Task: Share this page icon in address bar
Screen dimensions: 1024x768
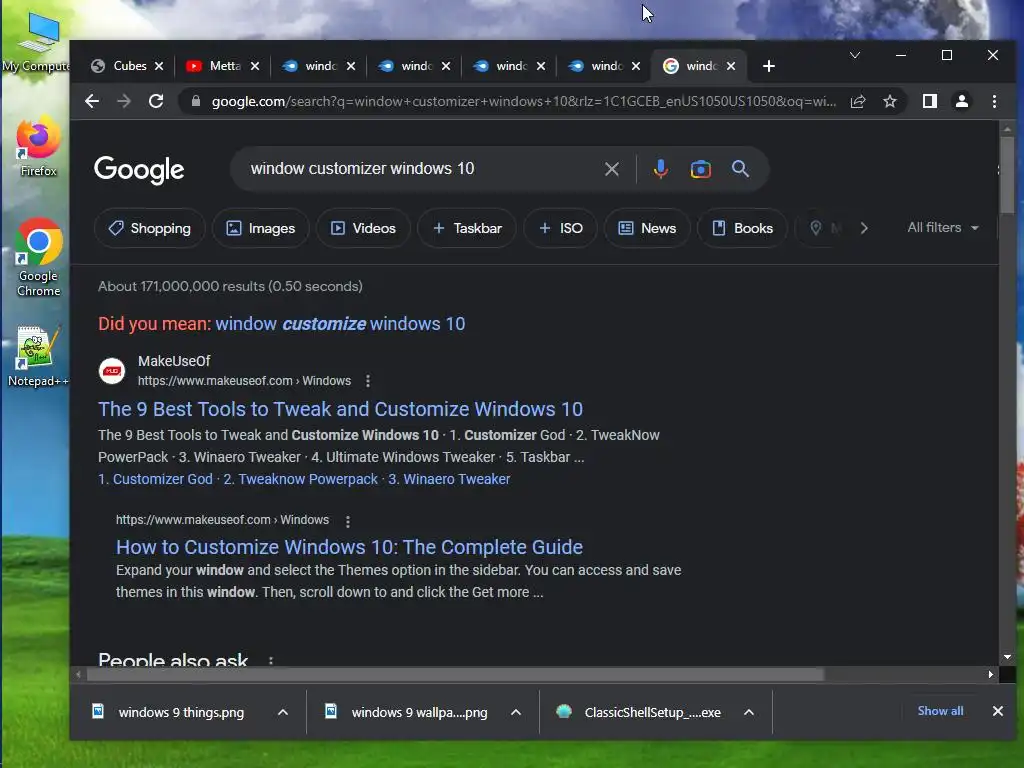Action: 857,101
